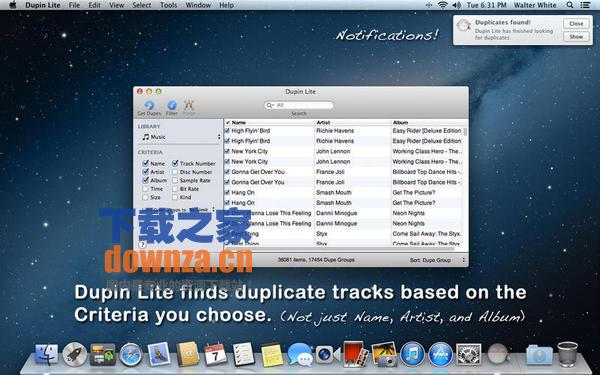Open the Window menu

(x=198, y=5)
